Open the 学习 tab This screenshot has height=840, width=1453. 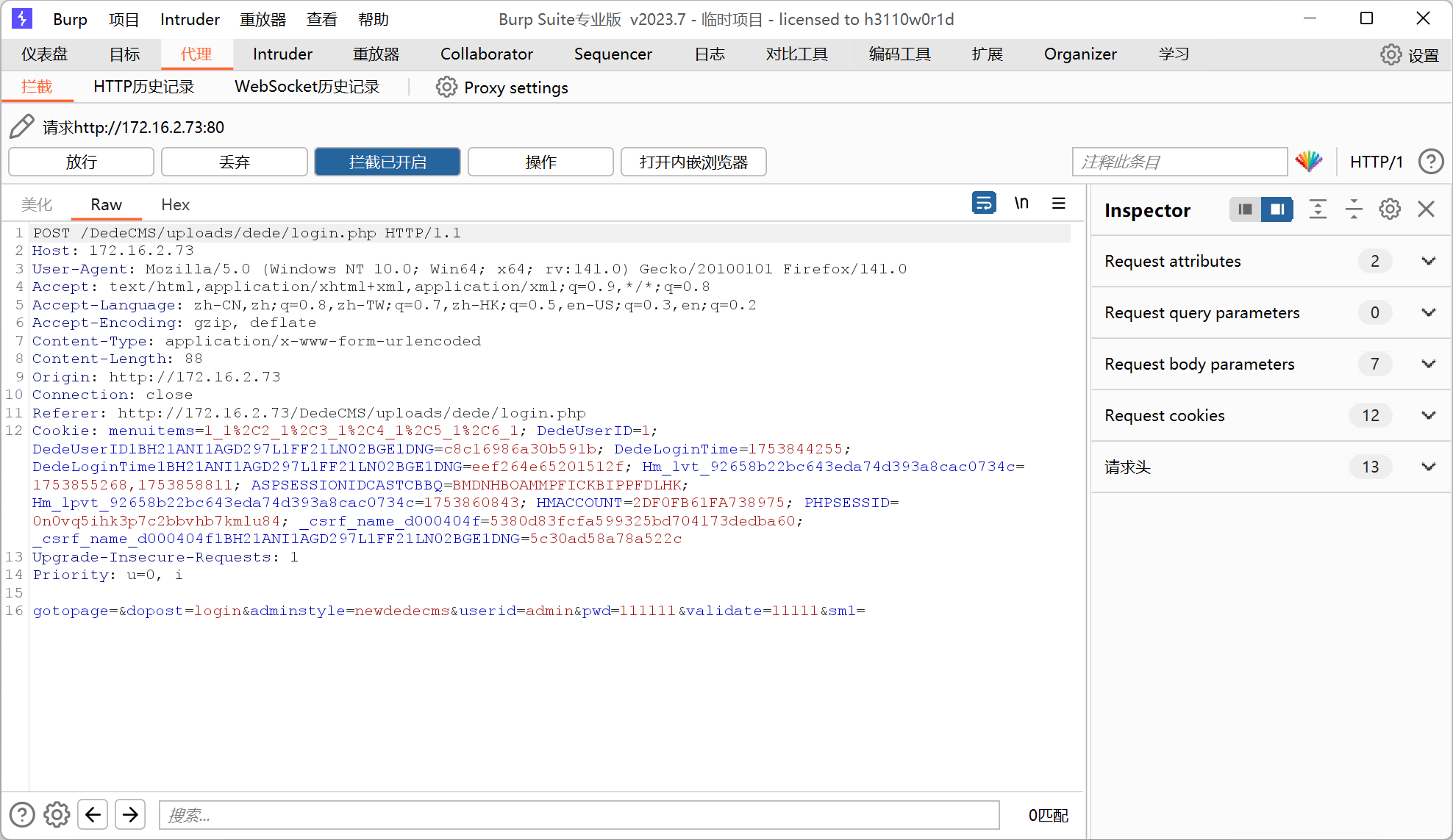click(x=1174, y=54)
